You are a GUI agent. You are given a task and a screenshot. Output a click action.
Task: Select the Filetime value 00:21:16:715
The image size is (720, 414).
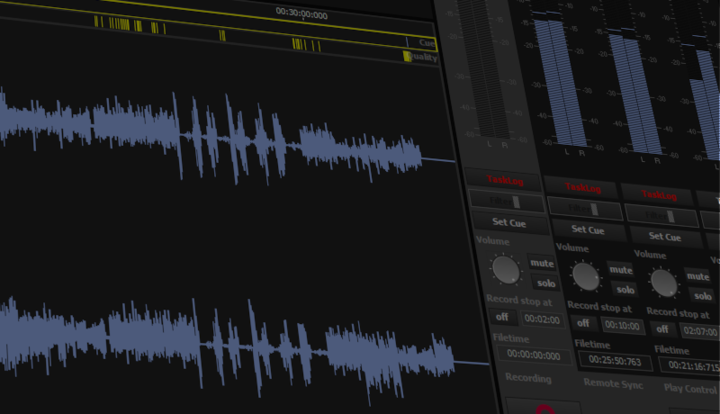tap(689, 367)
